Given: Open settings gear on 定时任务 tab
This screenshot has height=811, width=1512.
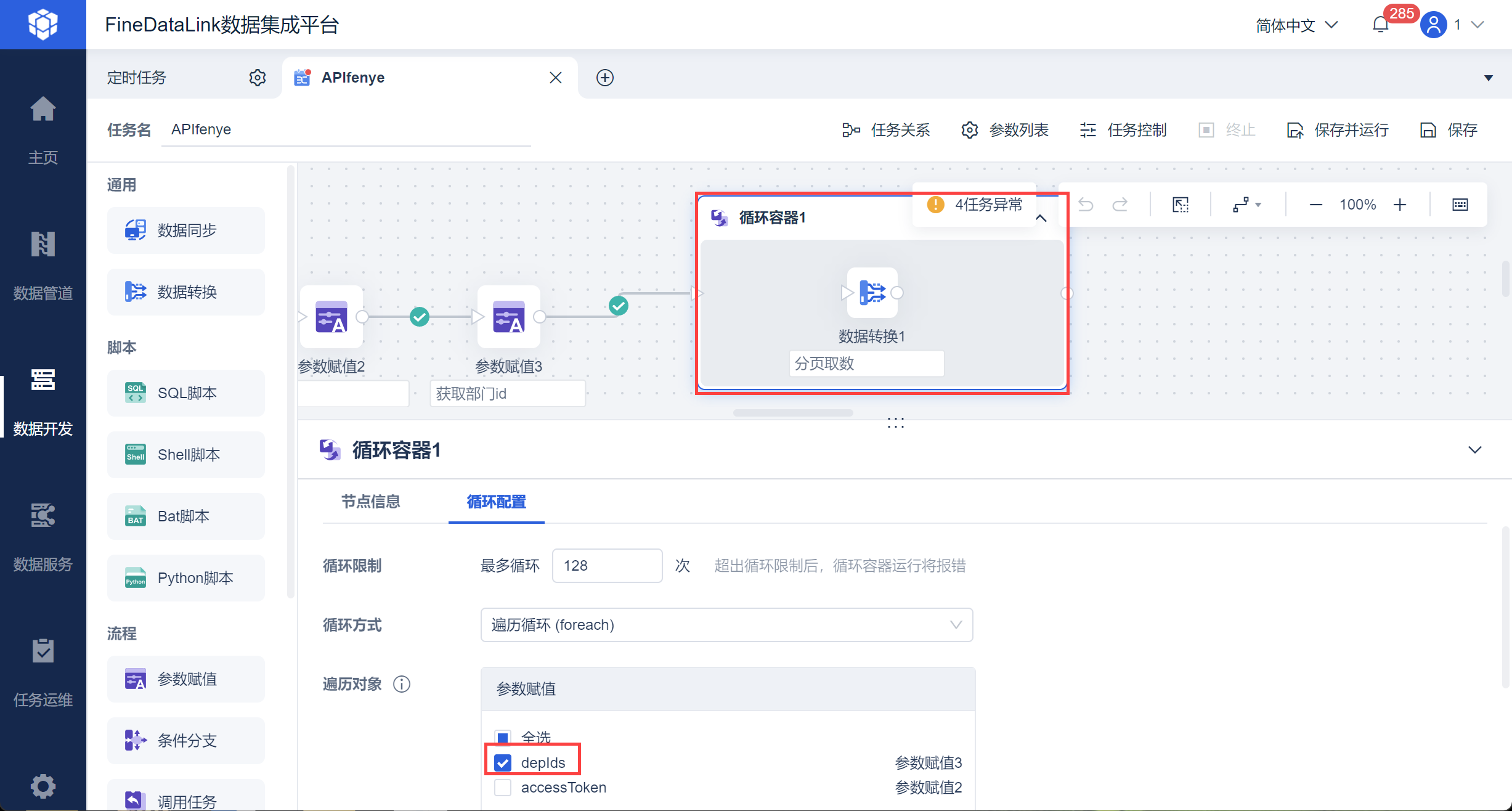Looking at the screenshot, I should (258, 78).
